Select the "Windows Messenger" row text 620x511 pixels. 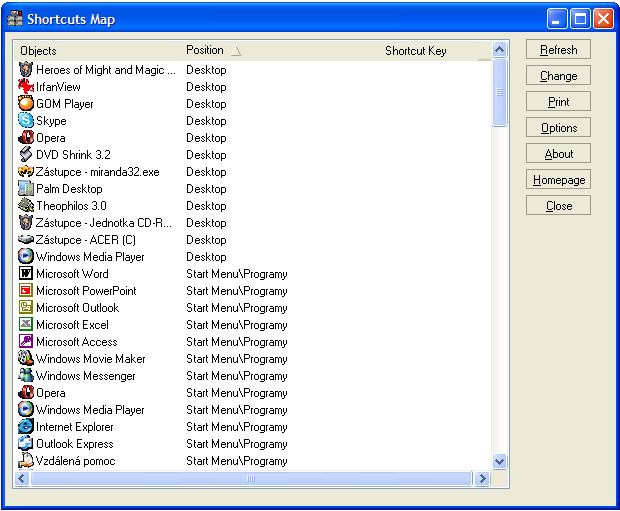(x=86, y=376)
